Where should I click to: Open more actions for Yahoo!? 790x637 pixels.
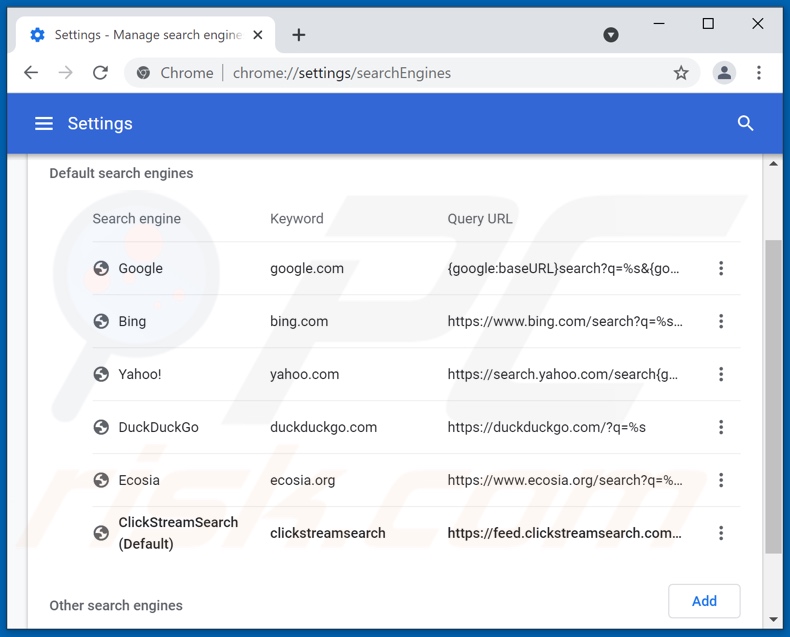[721, 374]
